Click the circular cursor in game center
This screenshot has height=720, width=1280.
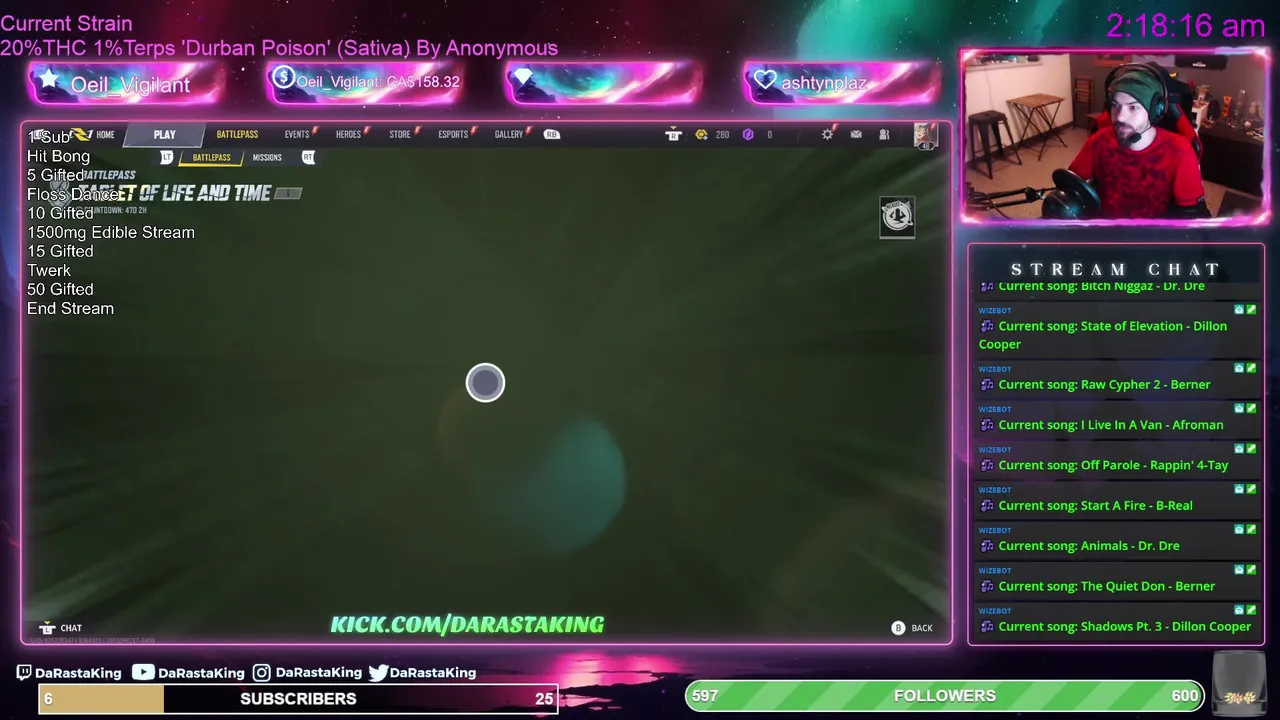[485, 383]
